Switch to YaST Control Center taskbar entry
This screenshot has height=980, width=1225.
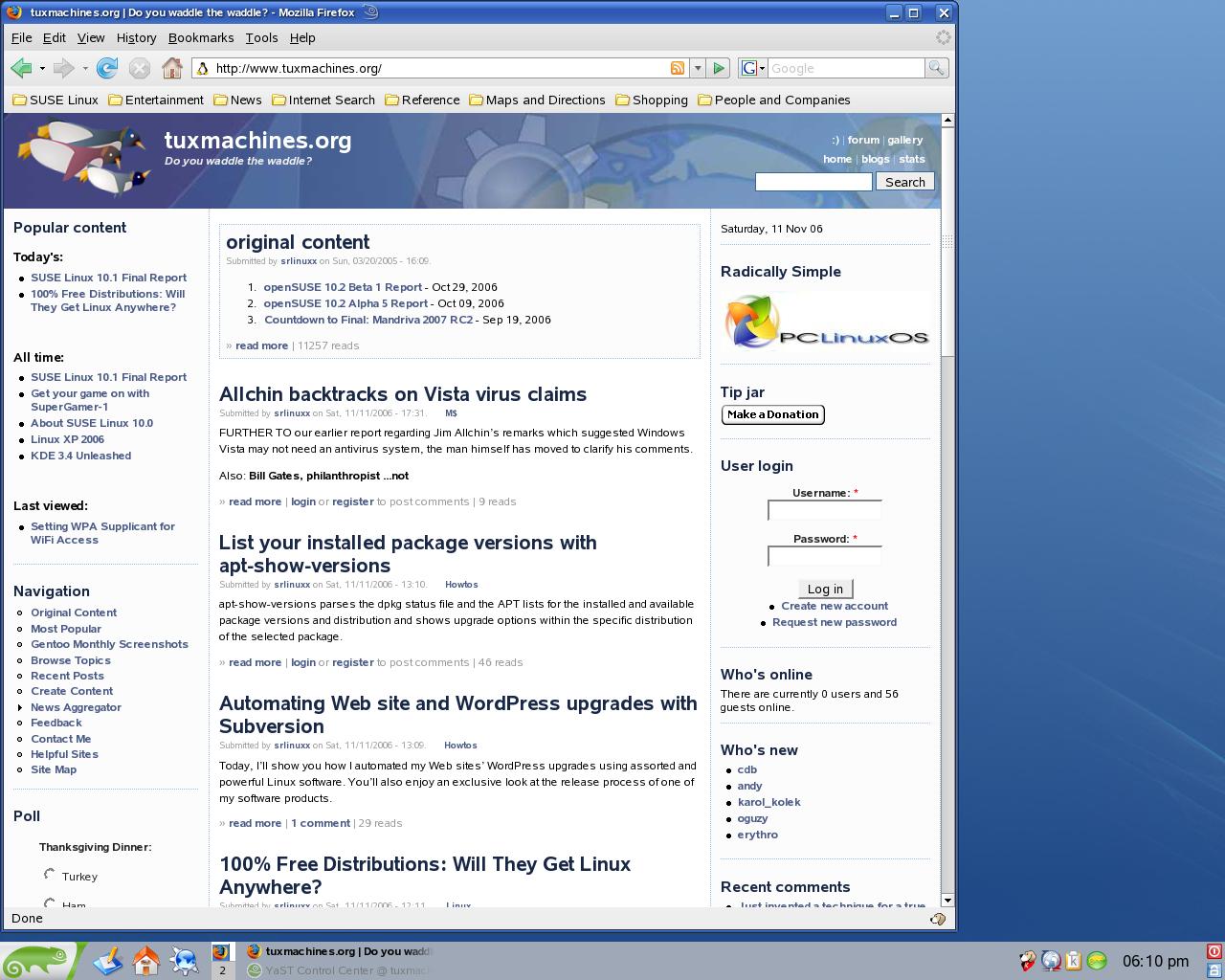coord(339,969)
